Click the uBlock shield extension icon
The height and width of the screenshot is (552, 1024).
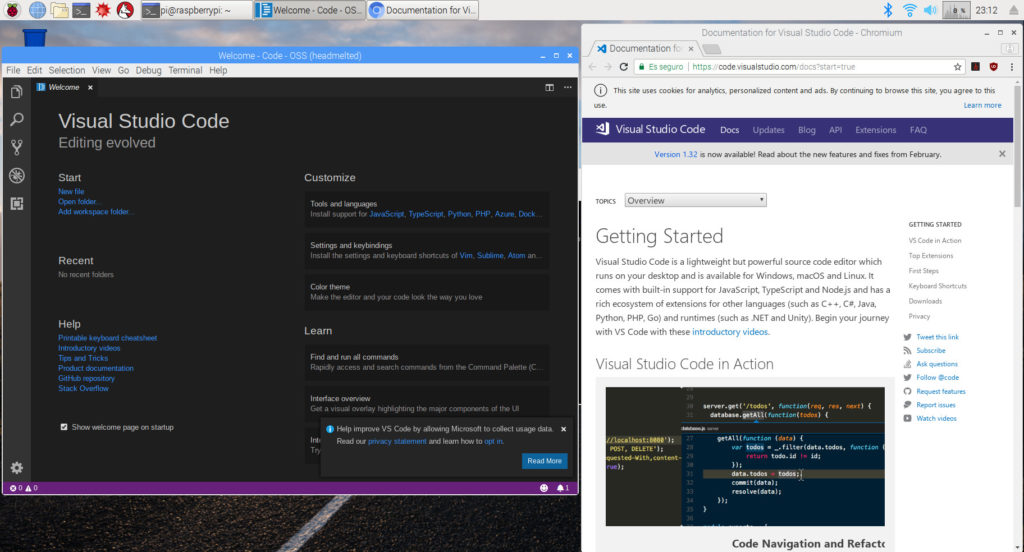993,67
